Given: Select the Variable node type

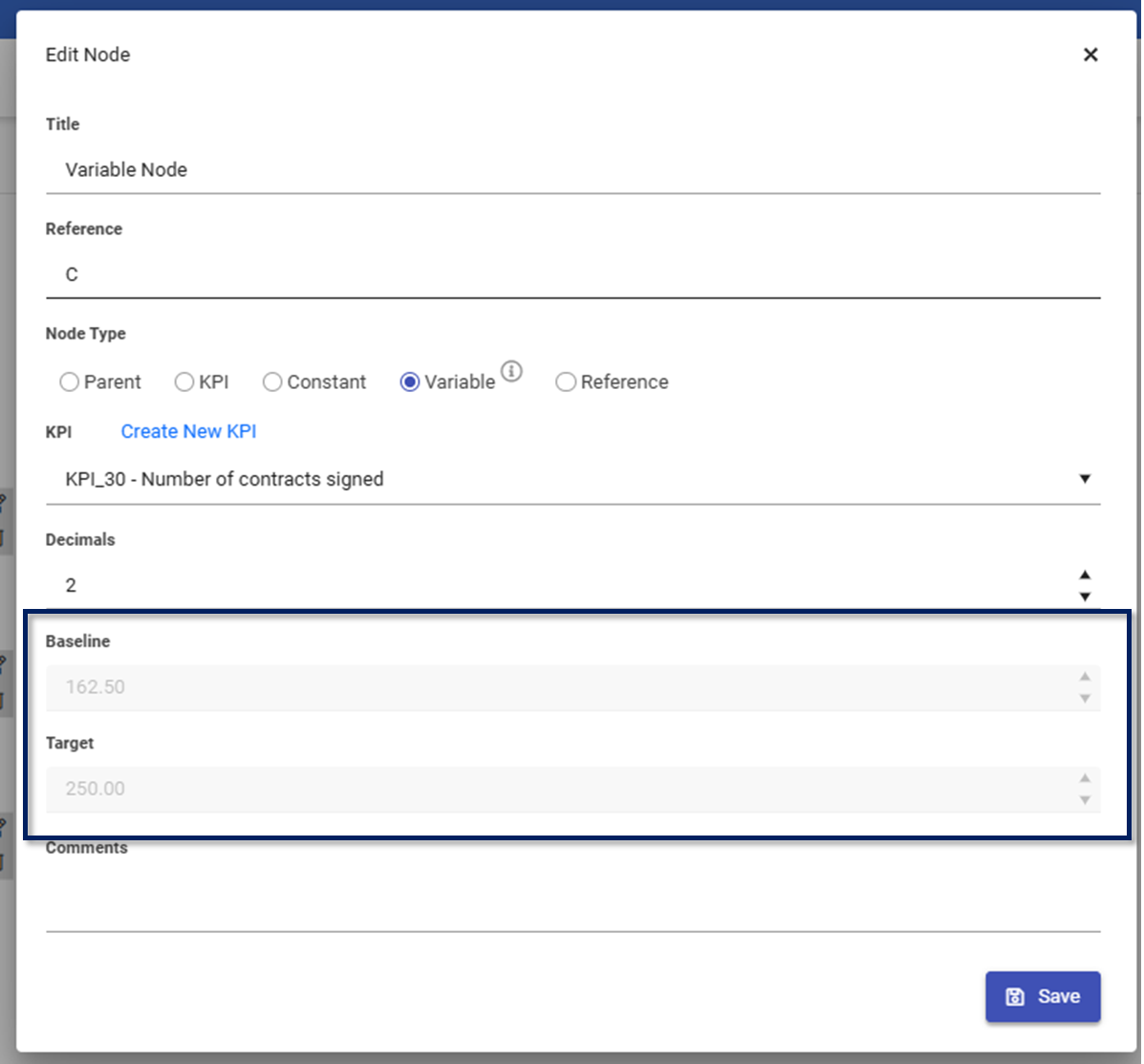Looking at the screenshot, I should [410, 381].
